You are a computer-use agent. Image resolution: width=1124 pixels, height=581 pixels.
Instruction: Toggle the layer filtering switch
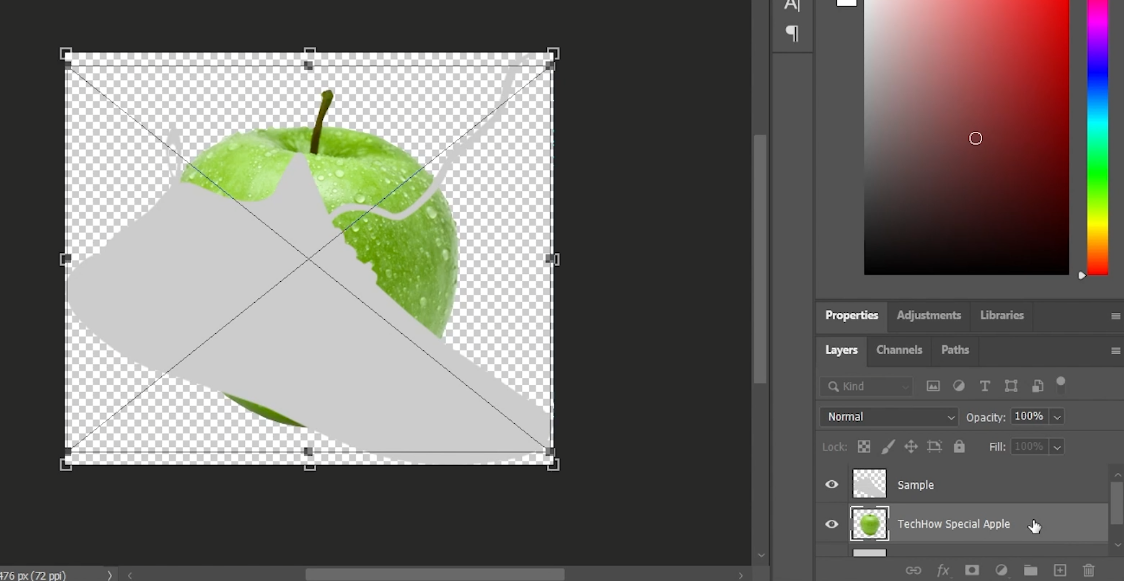1061,383
